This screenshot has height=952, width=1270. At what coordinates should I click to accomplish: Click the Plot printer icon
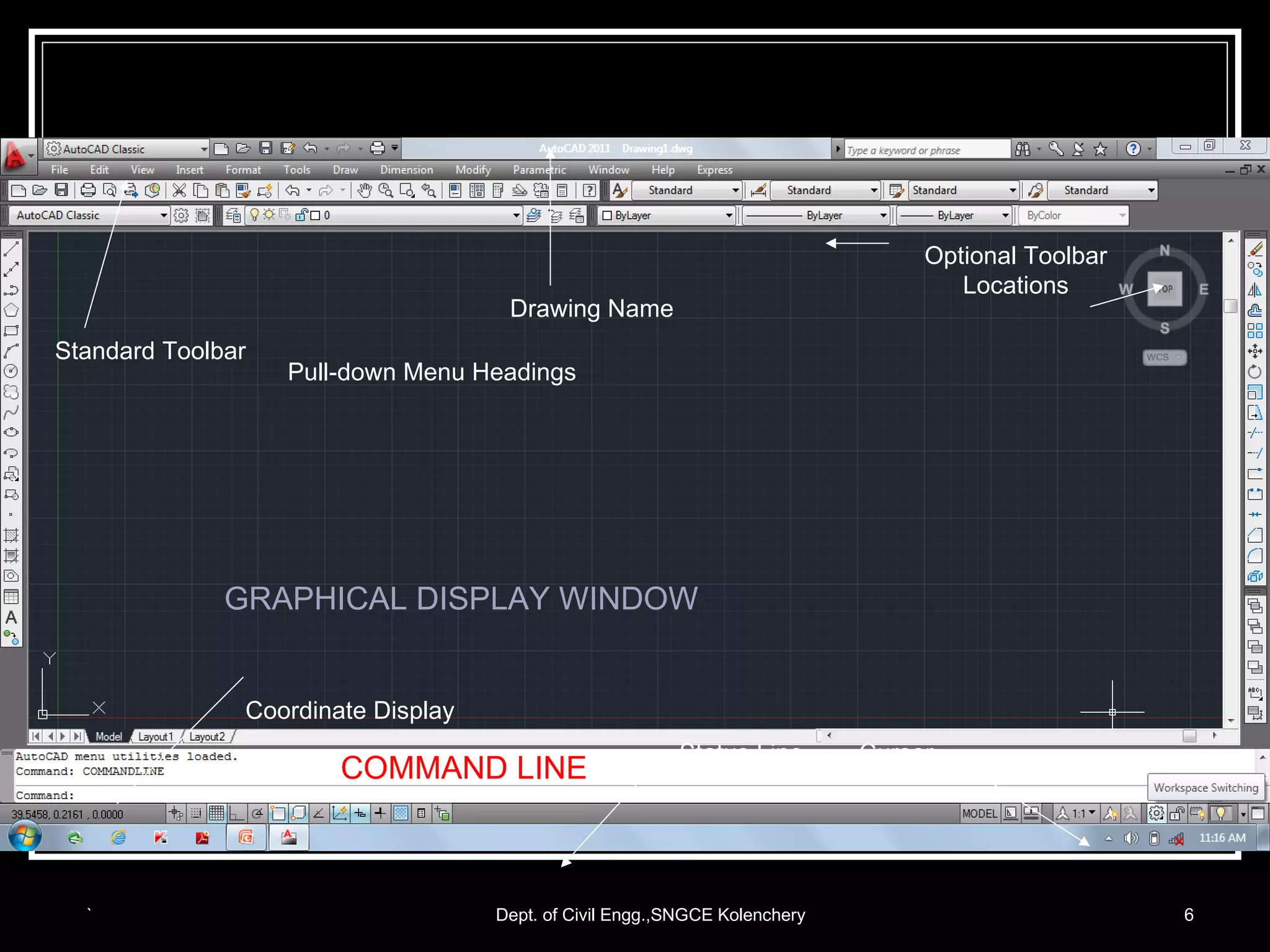88,190
